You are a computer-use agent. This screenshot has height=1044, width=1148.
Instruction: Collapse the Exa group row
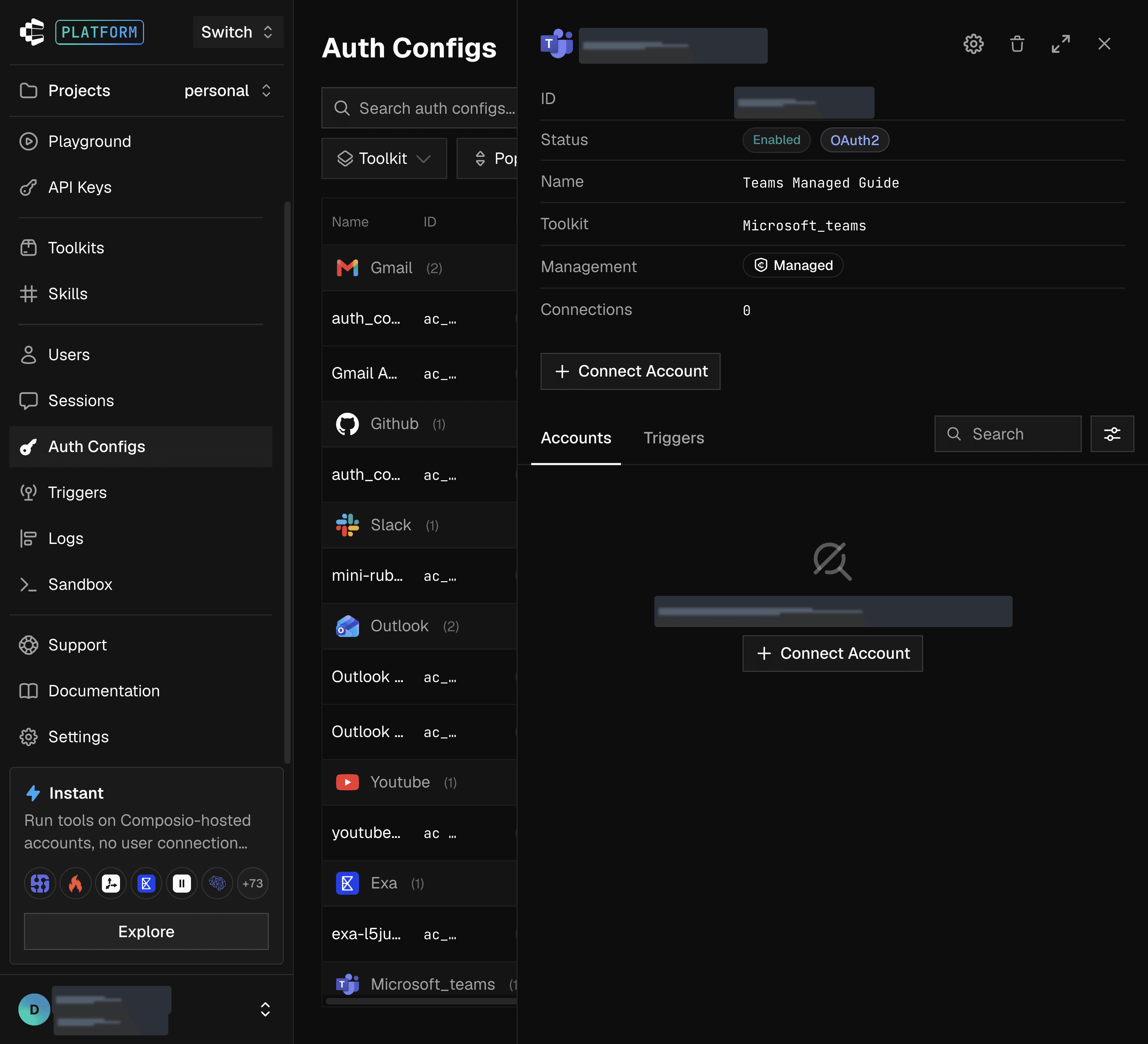coord(420,883)
